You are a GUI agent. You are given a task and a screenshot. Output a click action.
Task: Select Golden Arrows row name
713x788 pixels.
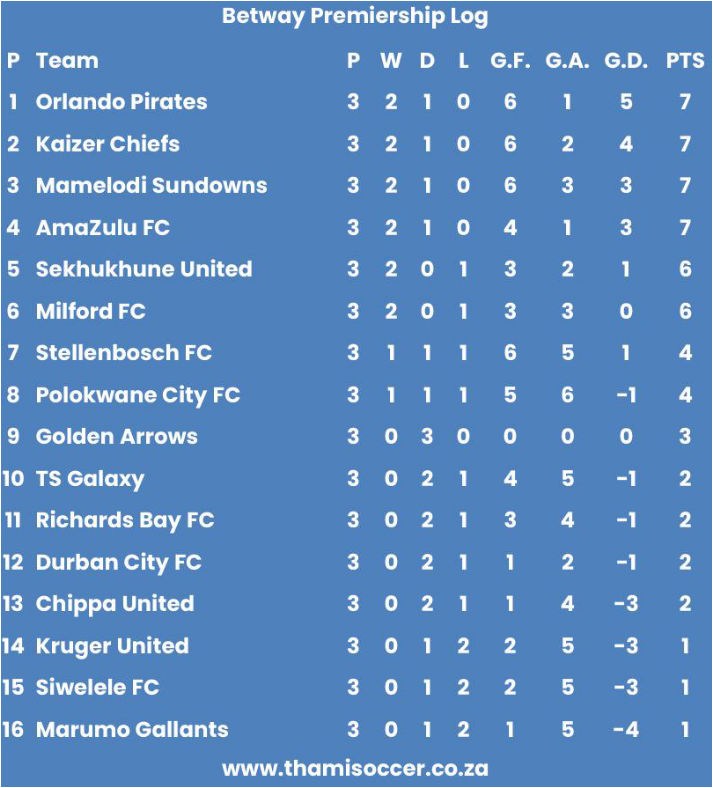pyautogui.click(x=117, y=437)
